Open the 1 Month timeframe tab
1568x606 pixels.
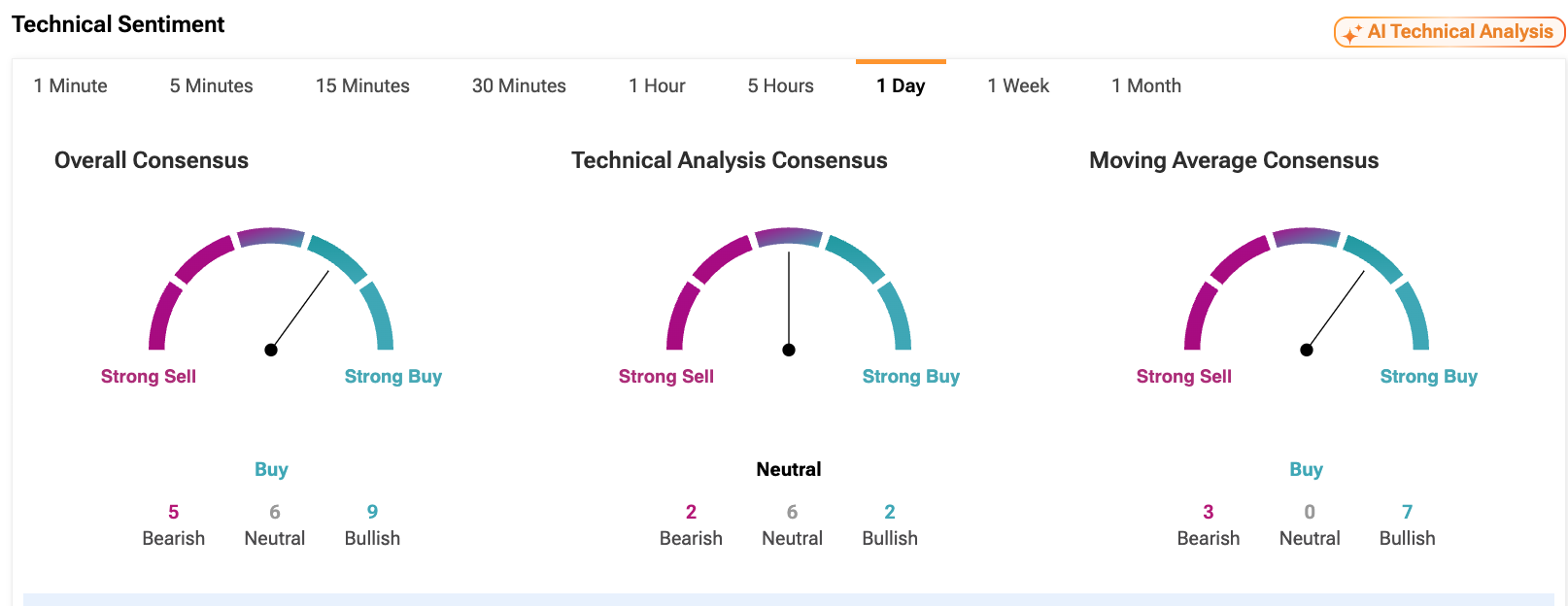(x=1146, y=85)
